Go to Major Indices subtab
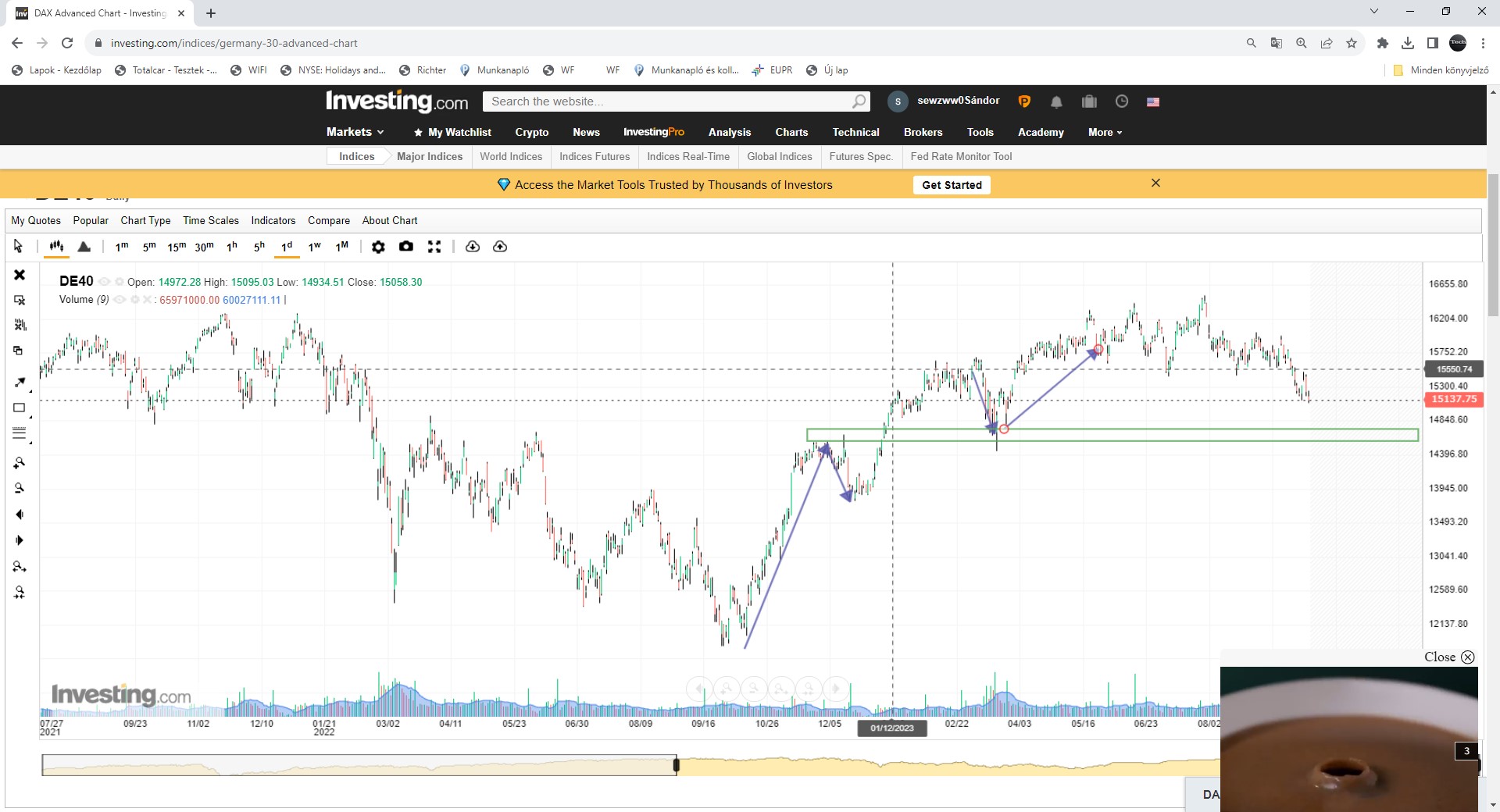This screenshot has height=812, width=1500. pos(430,156)
